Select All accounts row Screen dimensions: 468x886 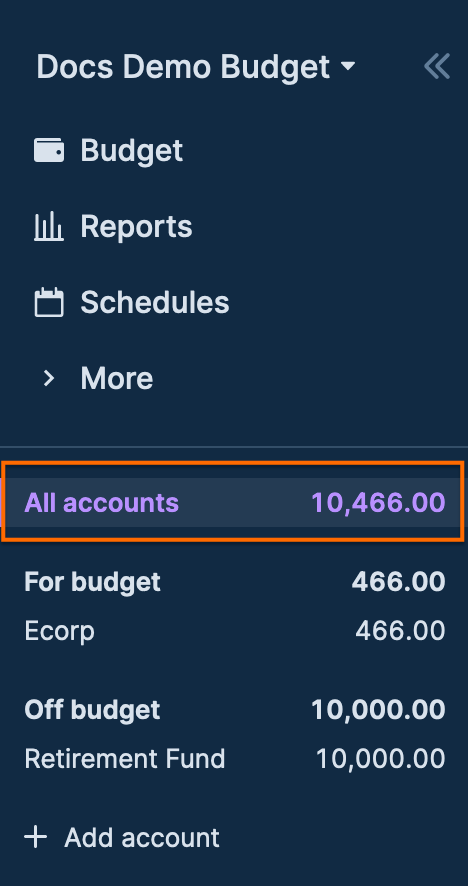click(x=234, y=502)
